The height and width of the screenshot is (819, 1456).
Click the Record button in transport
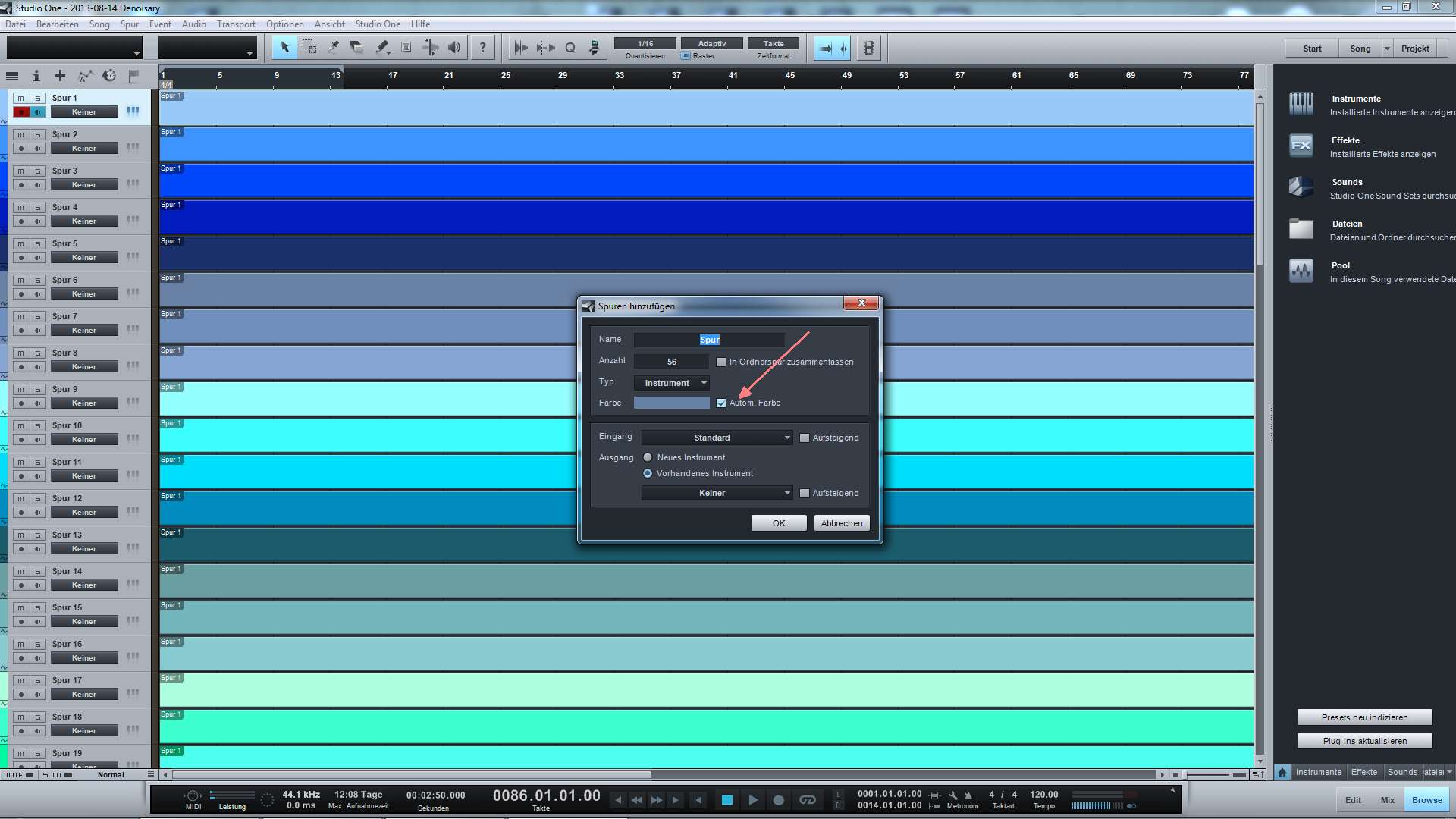(x=778, y=799)
